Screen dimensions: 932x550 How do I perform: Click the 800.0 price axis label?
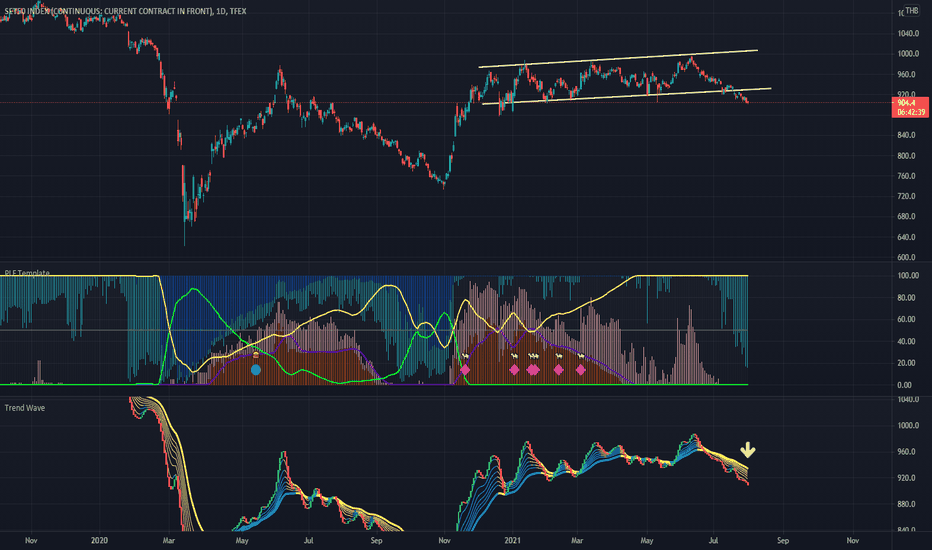(x=906, y=156)
